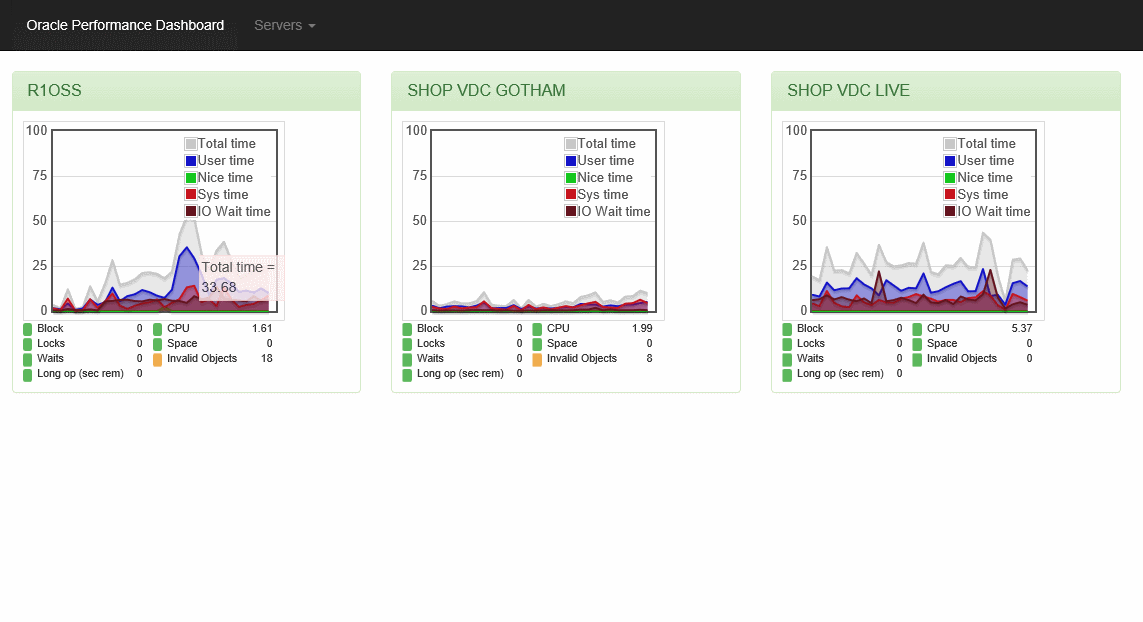
Task: Click the SHOP VDC LIVE panel heading
Action: click(945, 91)
